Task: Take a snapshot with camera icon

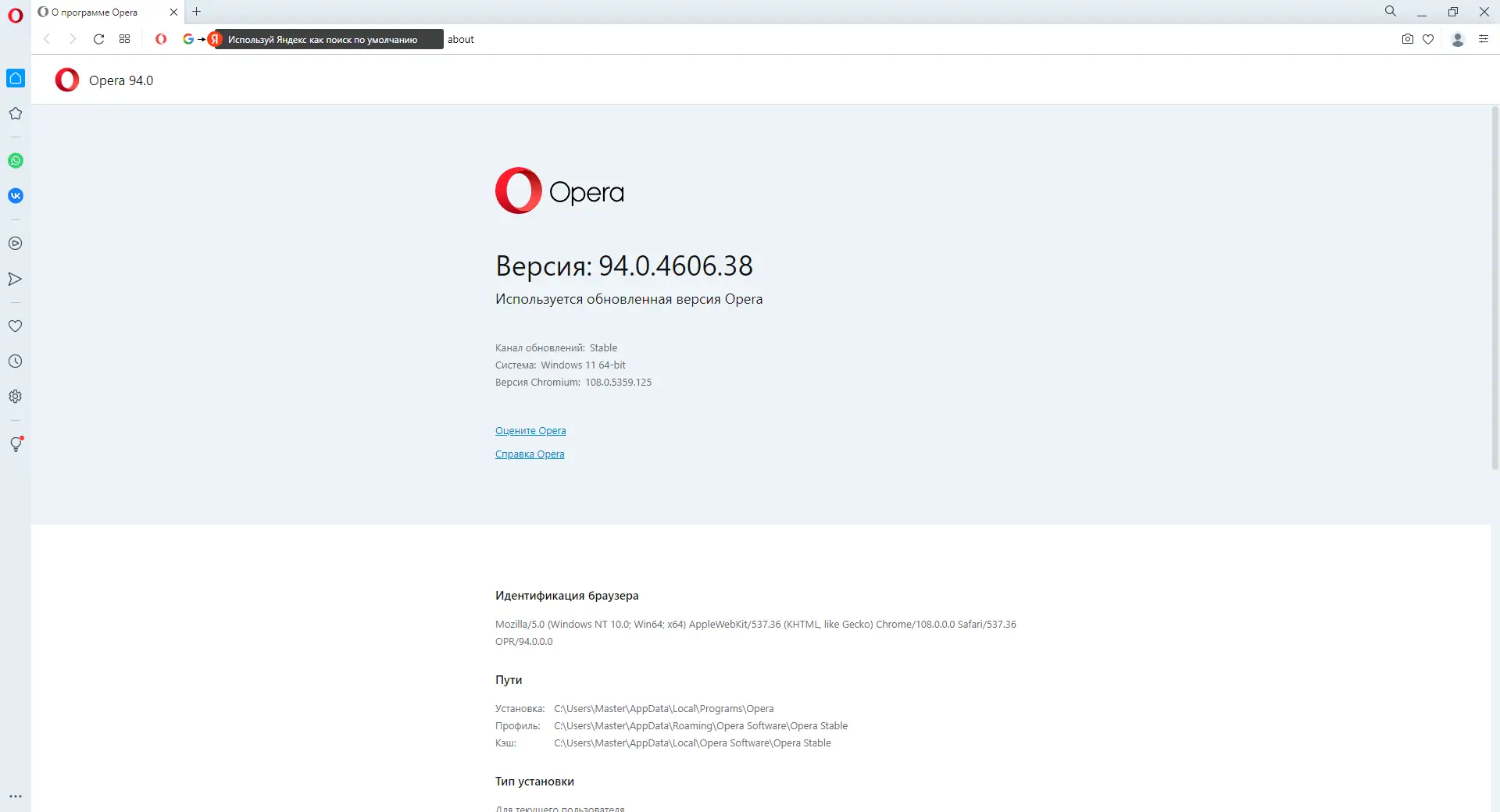Action: 1408,39
